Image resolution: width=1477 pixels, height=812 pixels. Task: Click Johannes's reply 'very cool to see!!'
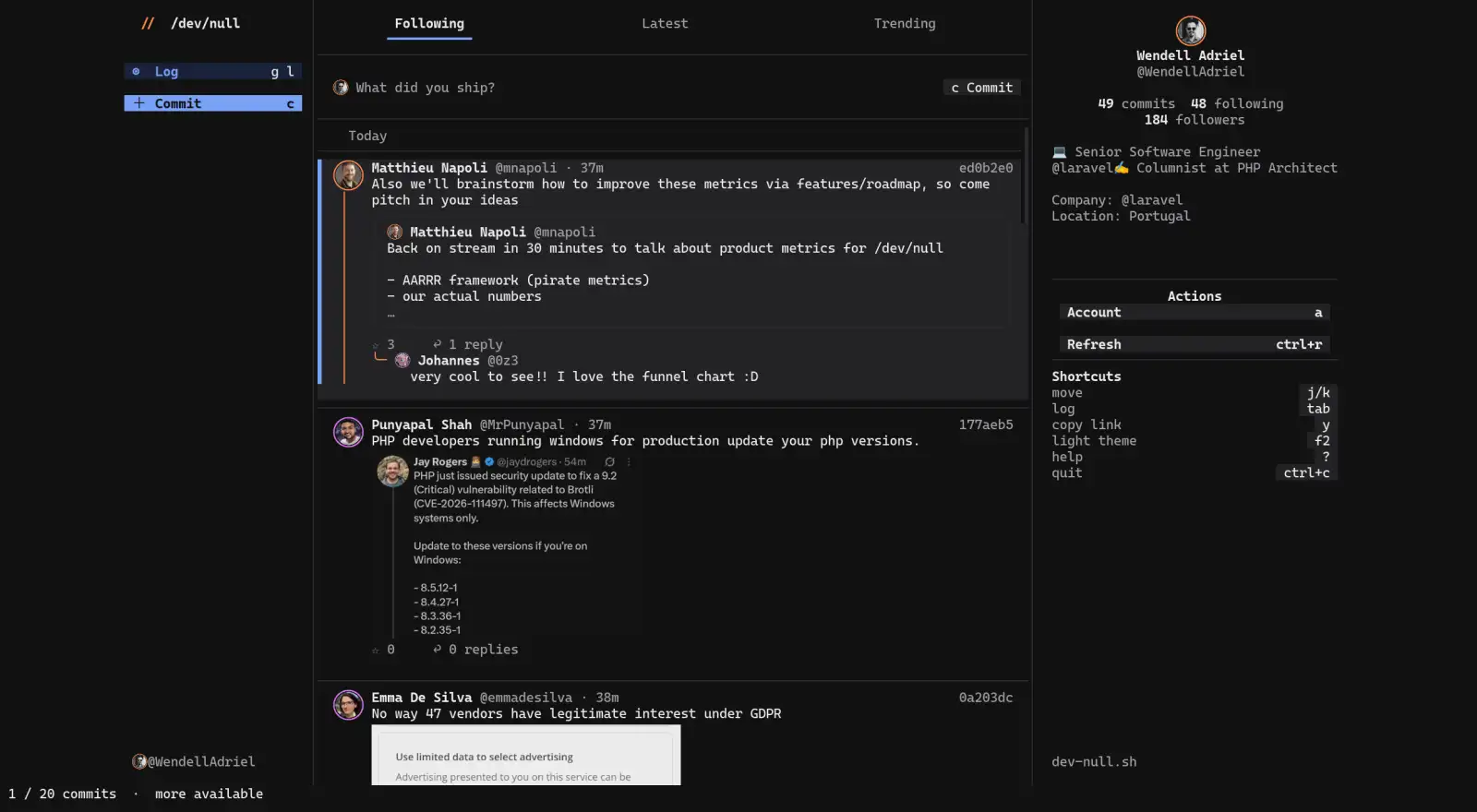click(x=584, y=376)
